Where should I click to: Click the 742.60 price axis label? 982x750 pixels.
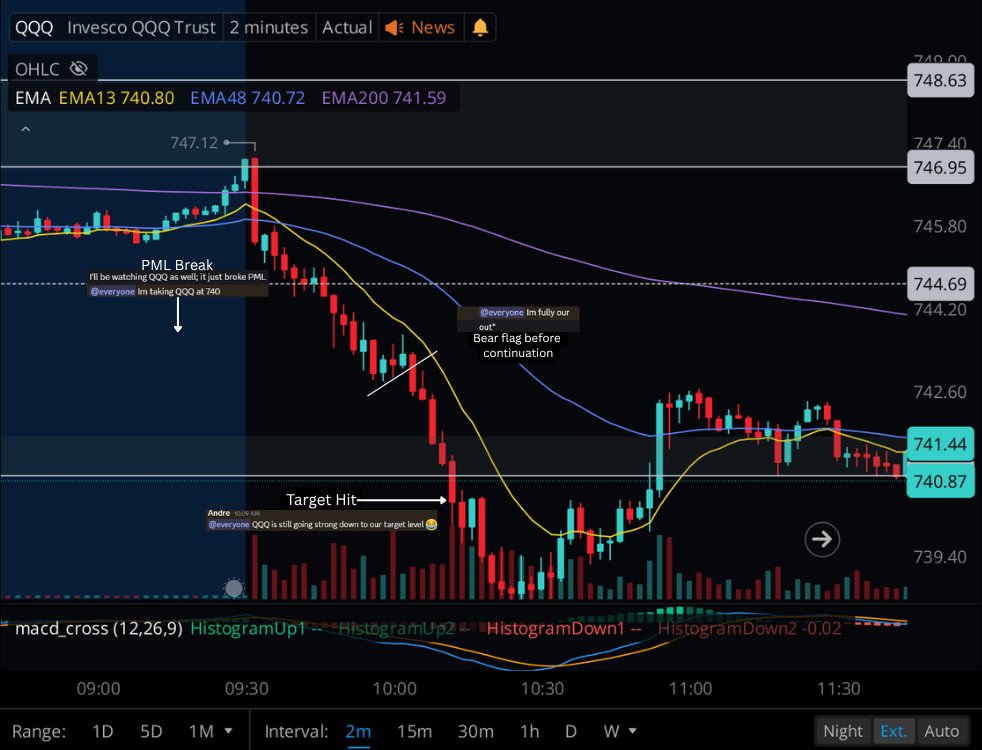coord(940,393)
